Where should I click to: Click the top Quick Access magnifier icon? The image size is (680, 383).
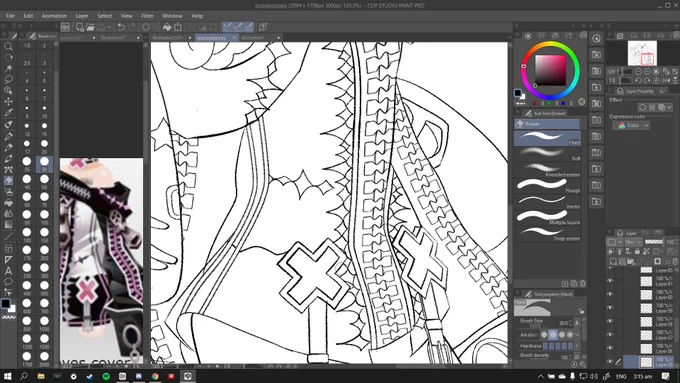(596, 38)
